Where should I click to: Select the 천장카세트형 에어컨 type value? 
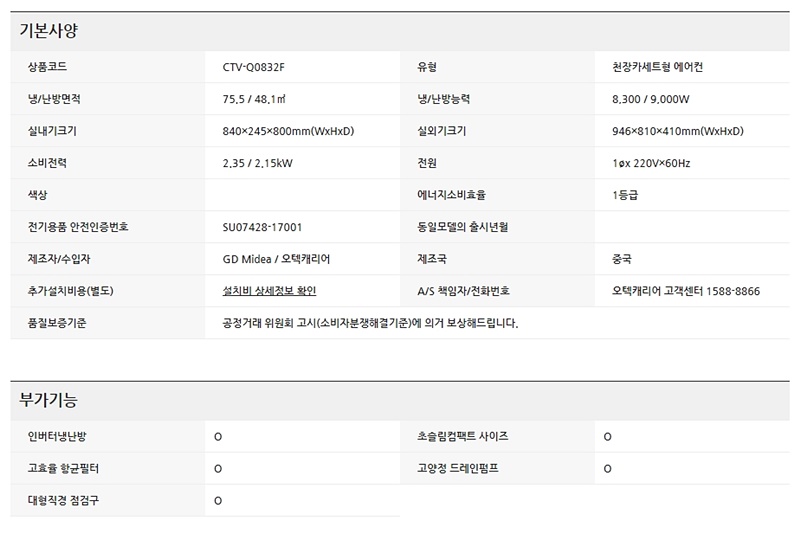pyautogui.click(x=665, y=68)
